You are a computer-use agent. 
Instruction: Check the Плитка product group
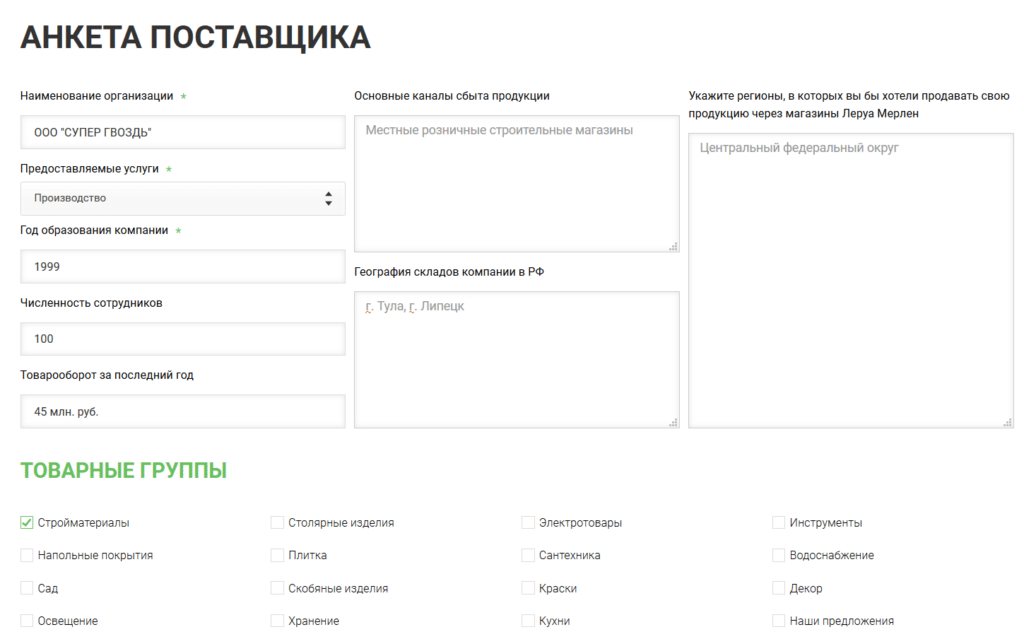(x=278, y=556)
